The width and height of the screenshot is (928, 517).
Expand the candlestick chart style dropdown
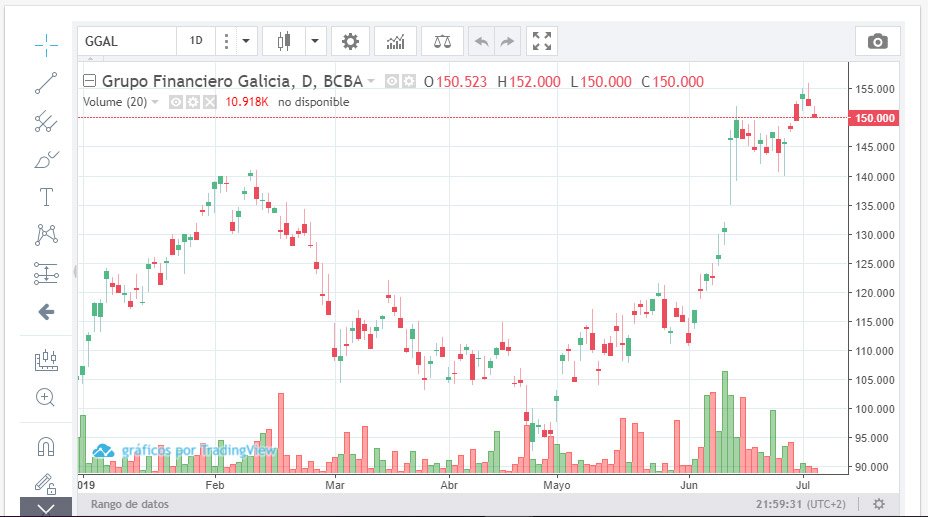tap(316, 41)
